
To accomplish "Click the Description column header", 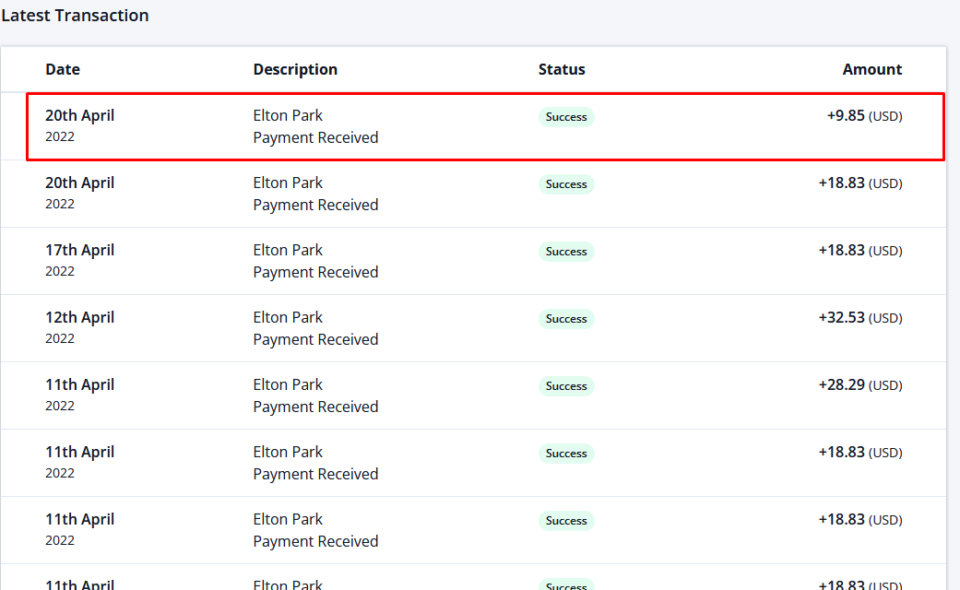I will point(295,69).
